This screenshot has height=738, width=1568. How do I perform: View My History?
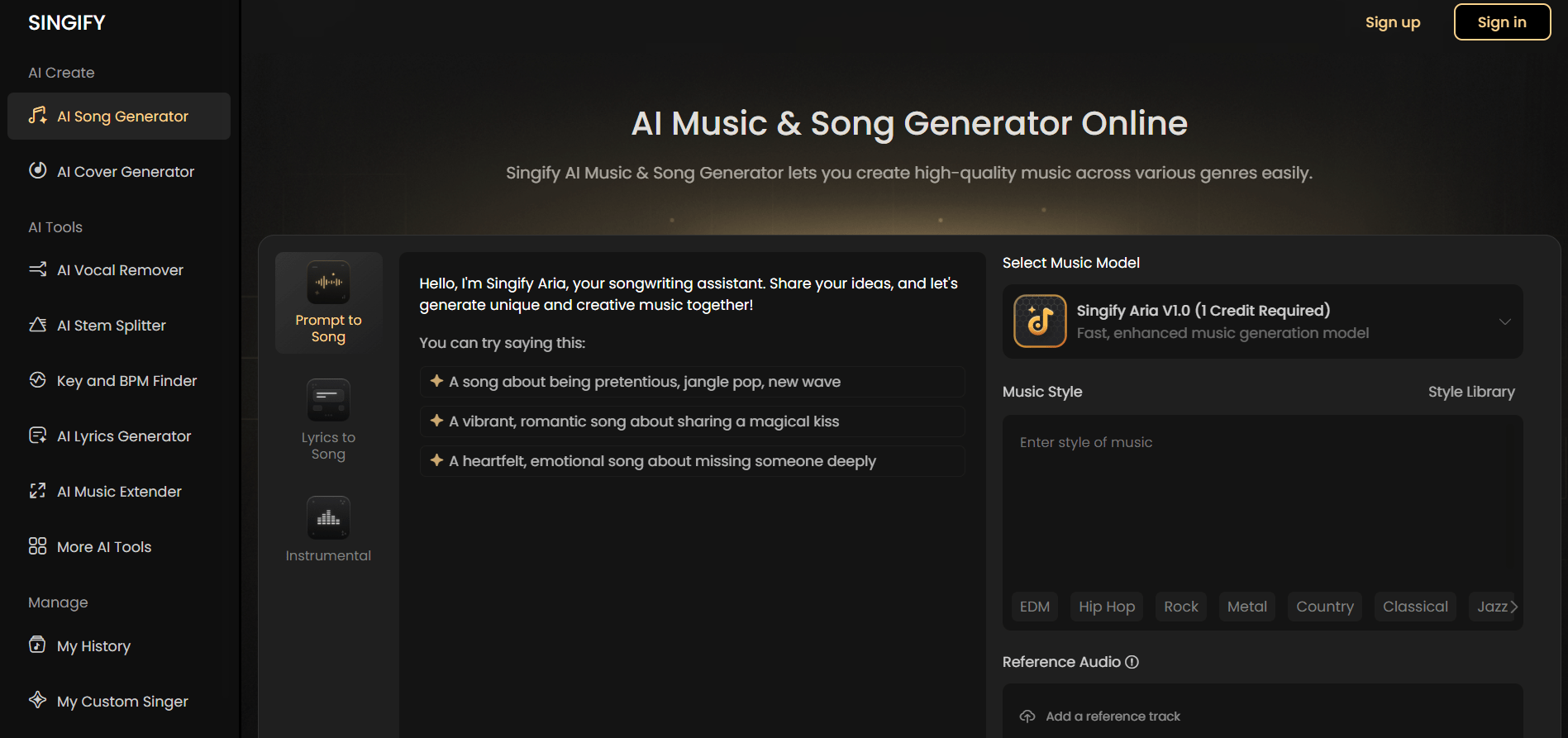point(119,646)
